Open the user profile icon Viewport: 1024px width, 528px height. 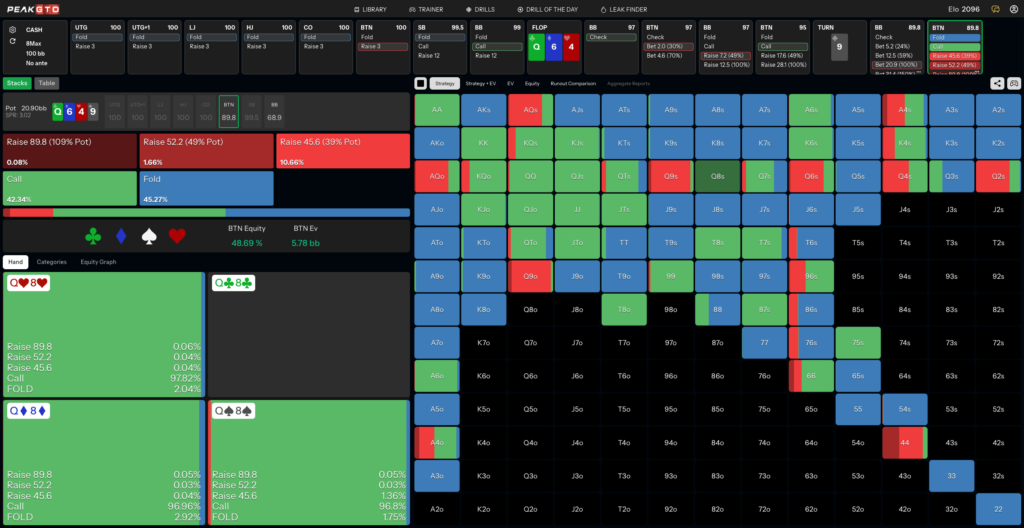pos(1014,9)
